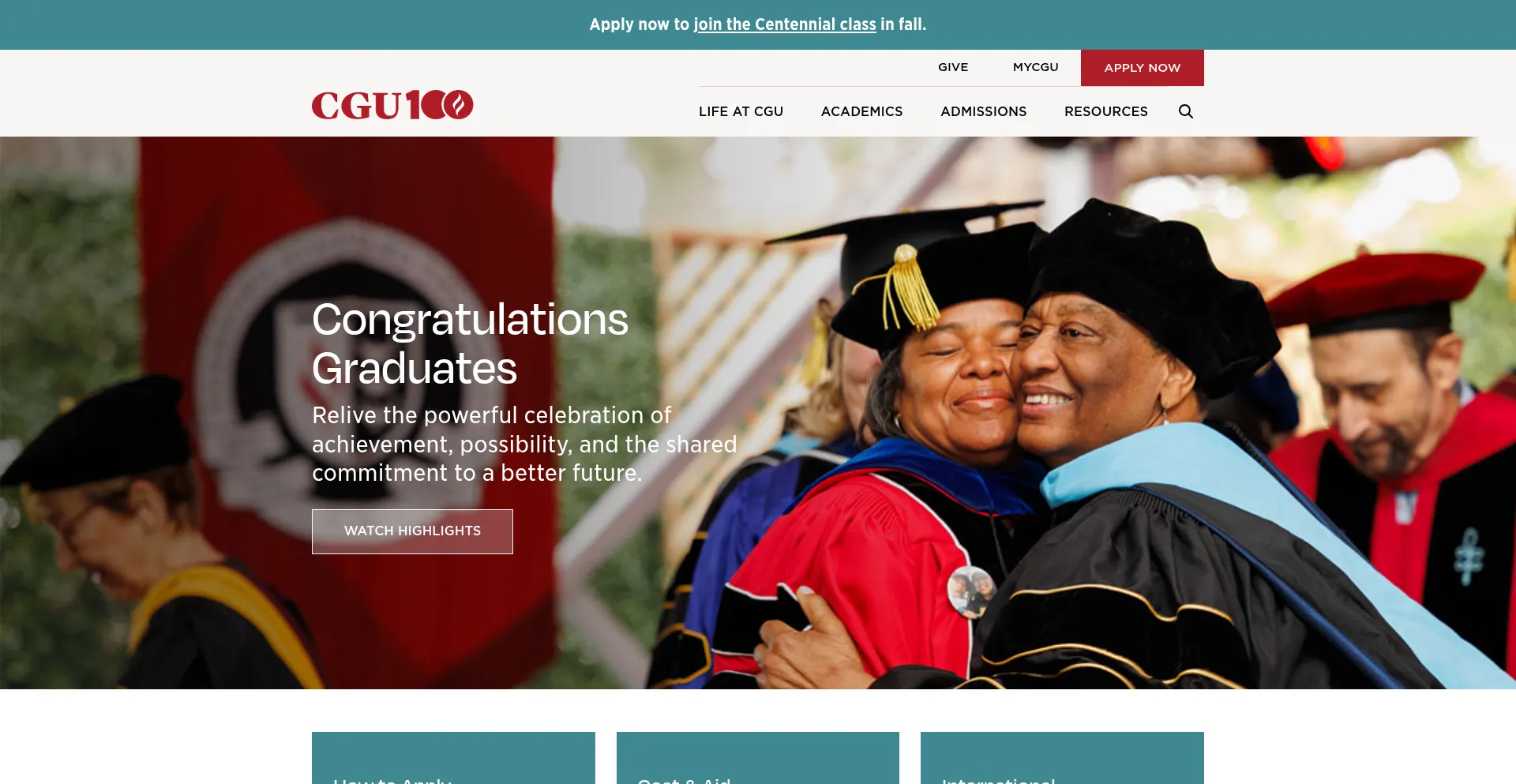Open the International teal card
The image size is (1516, 784).
click(x=1062, y=758)
